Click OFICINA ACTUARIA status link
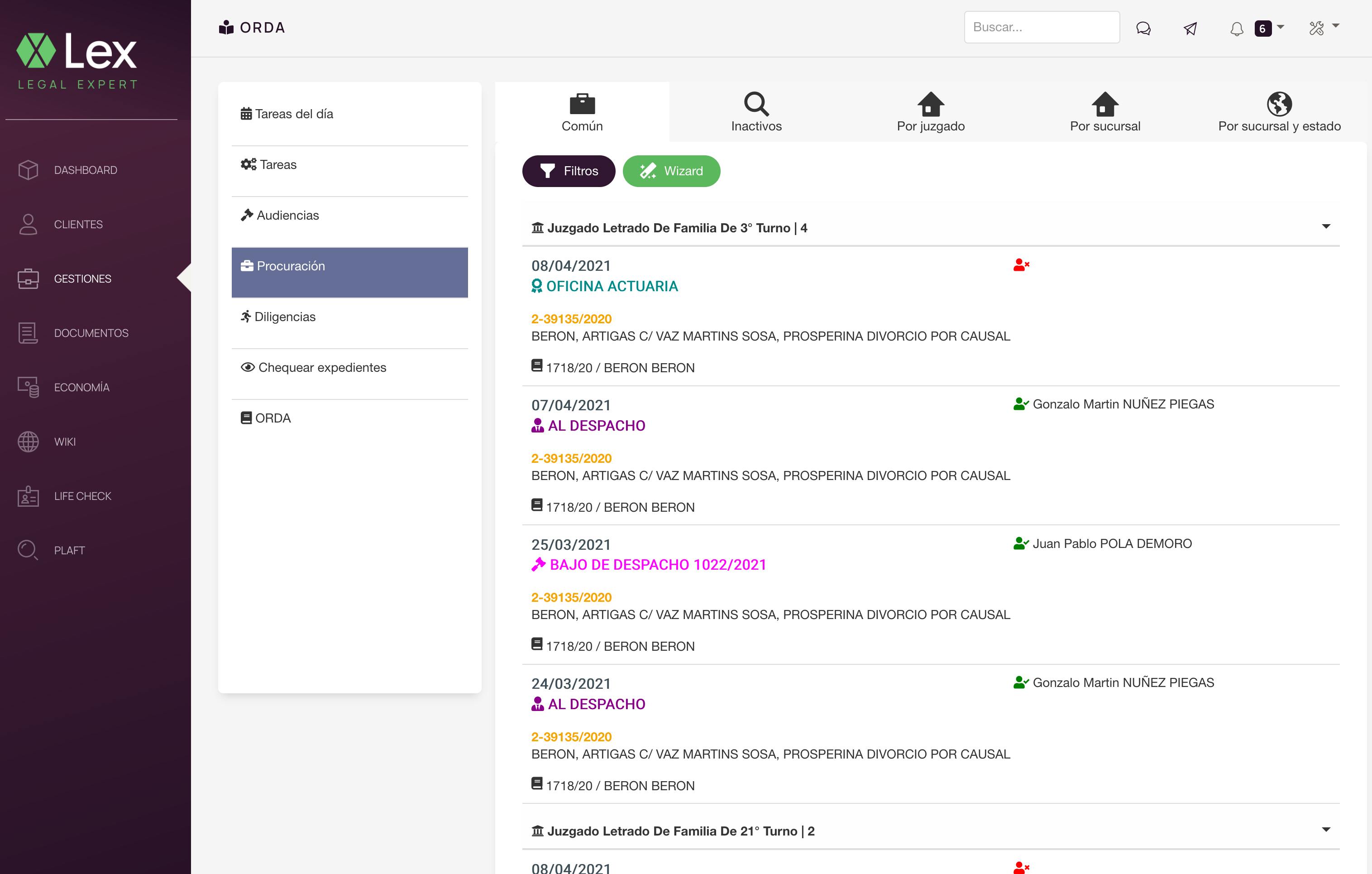Screen dimensions: 1372x874 (x=612, y=286)
